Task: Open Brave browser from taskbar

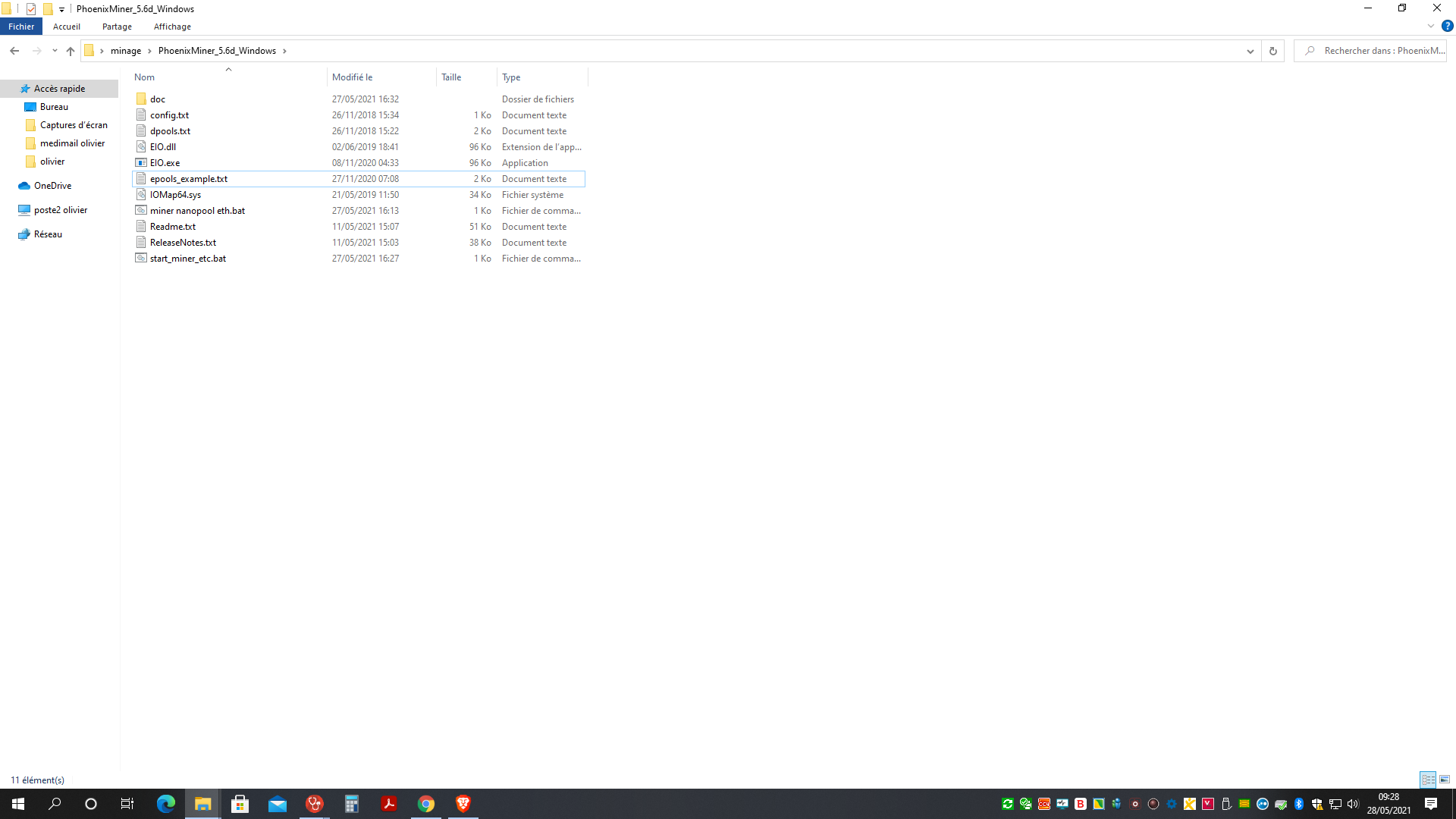Action: pos(463,804)
